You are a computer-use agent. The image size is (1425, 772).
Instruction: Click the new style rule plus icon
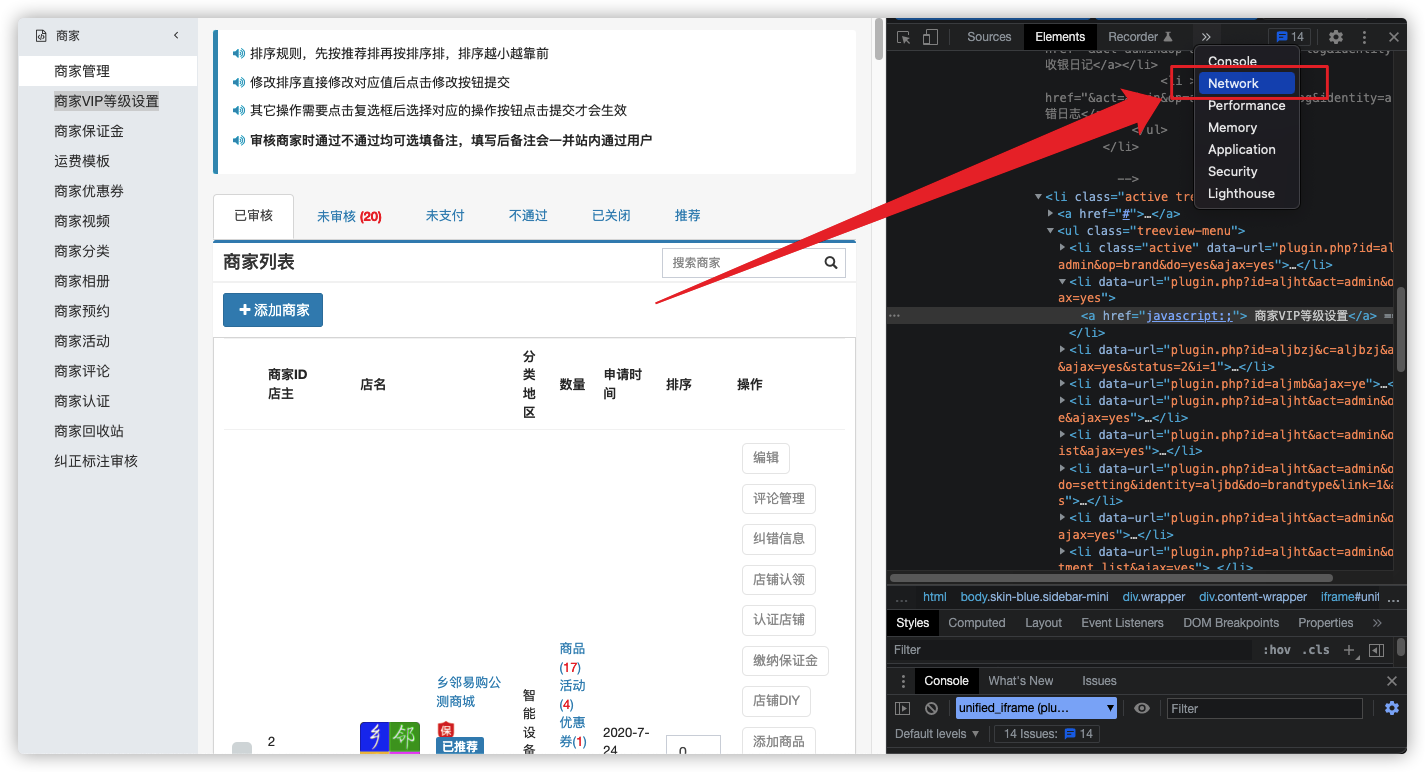1348,650
